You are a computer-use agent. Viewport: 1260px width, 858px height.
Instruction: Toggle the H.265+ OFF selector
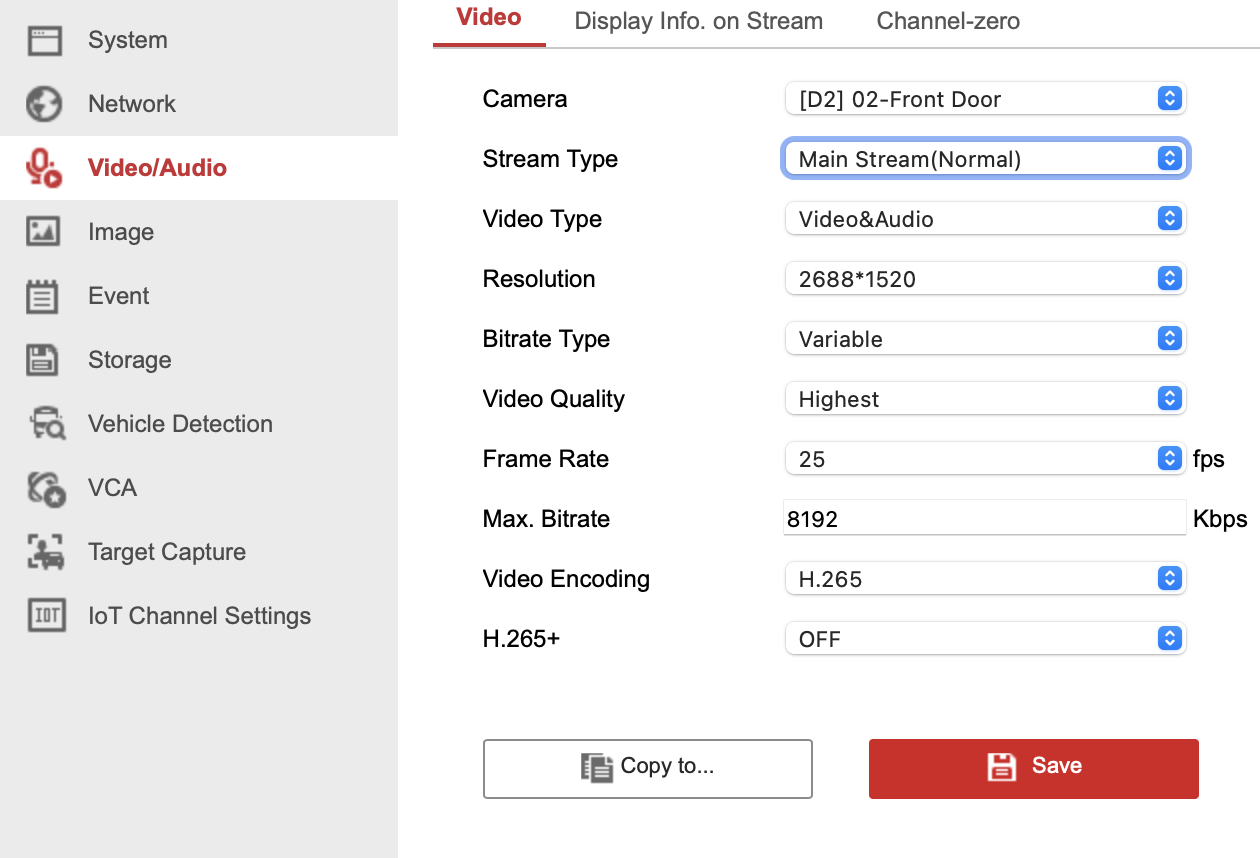[x=984, y=639]
